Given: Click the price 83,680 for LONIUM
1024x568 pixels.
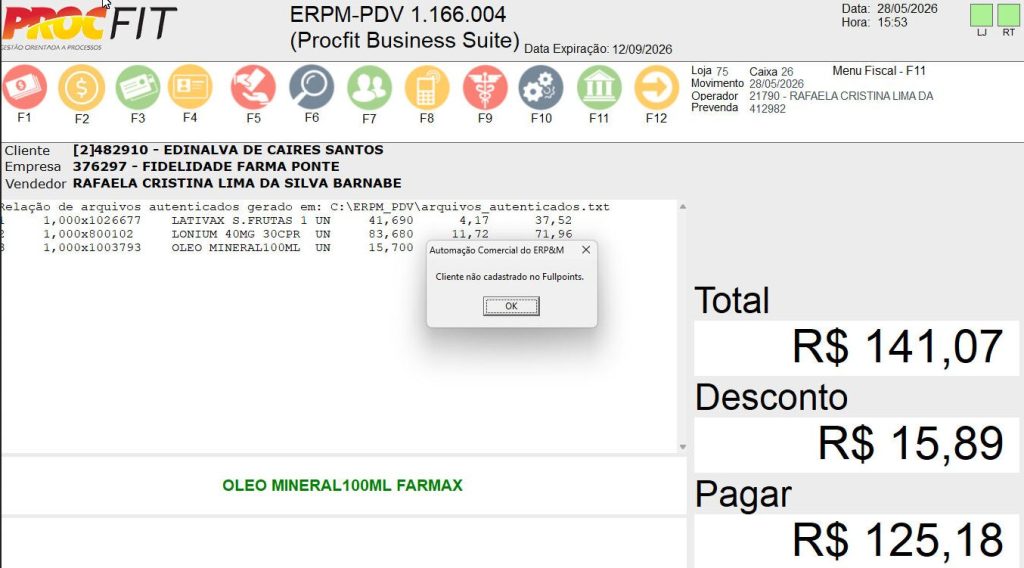Looking at the screenshot, I should click(391, 234).
